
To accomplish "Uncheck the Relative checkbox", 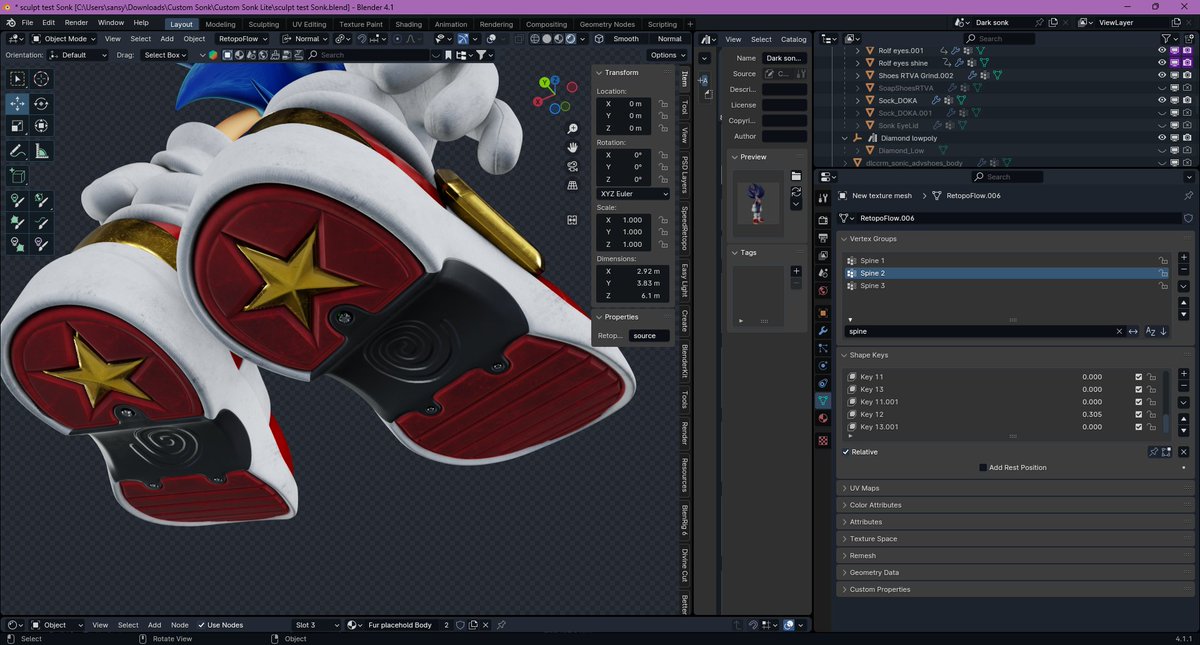I will coord(846,452).
